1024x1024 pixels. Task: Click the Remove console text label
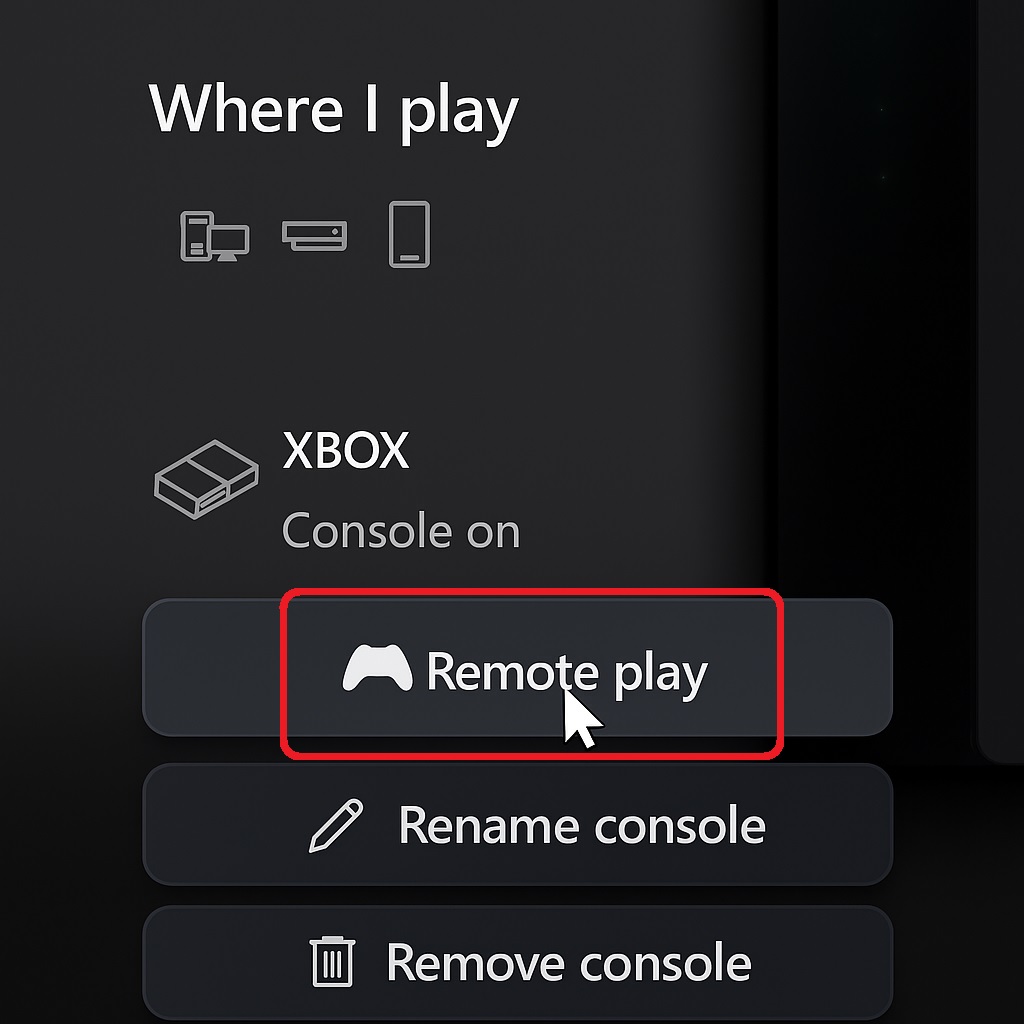(569, 963)
